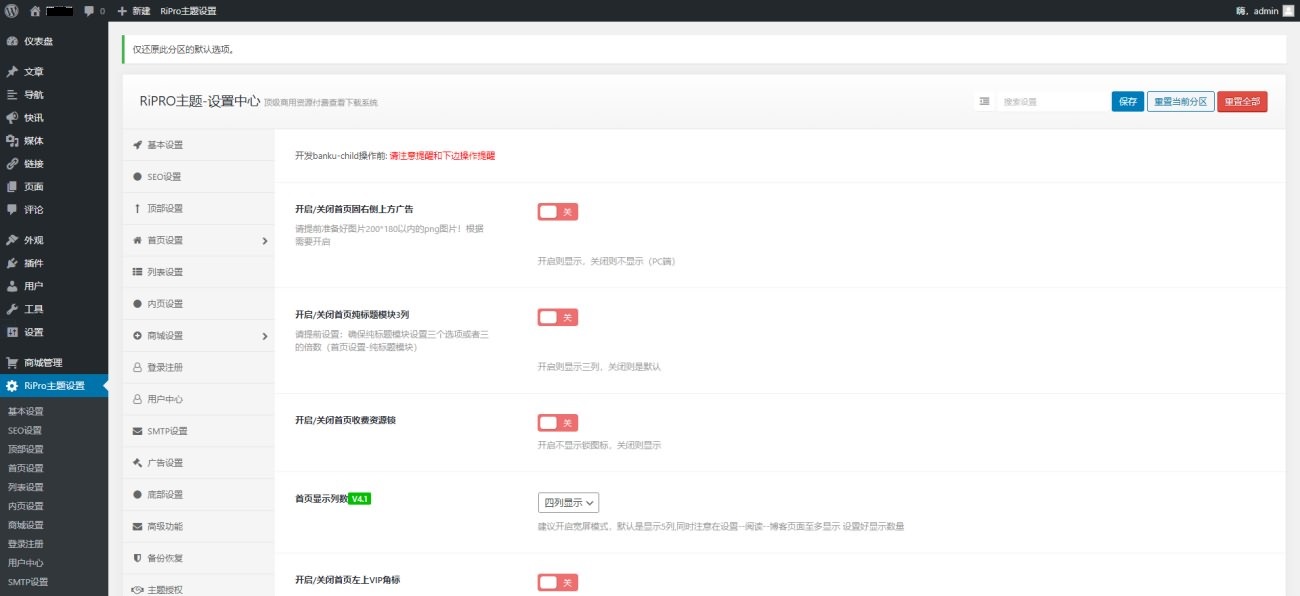Click the expand-all list icon beside the search box
This screenshot has height=596, width=1300.
(985, 101)
